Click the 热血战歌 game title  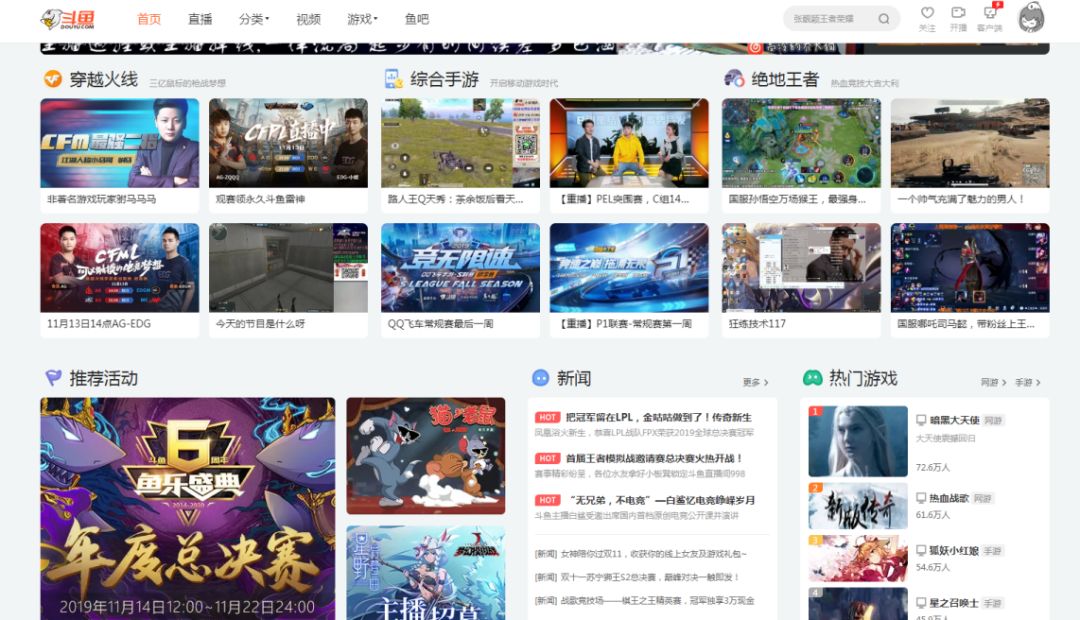949,498
